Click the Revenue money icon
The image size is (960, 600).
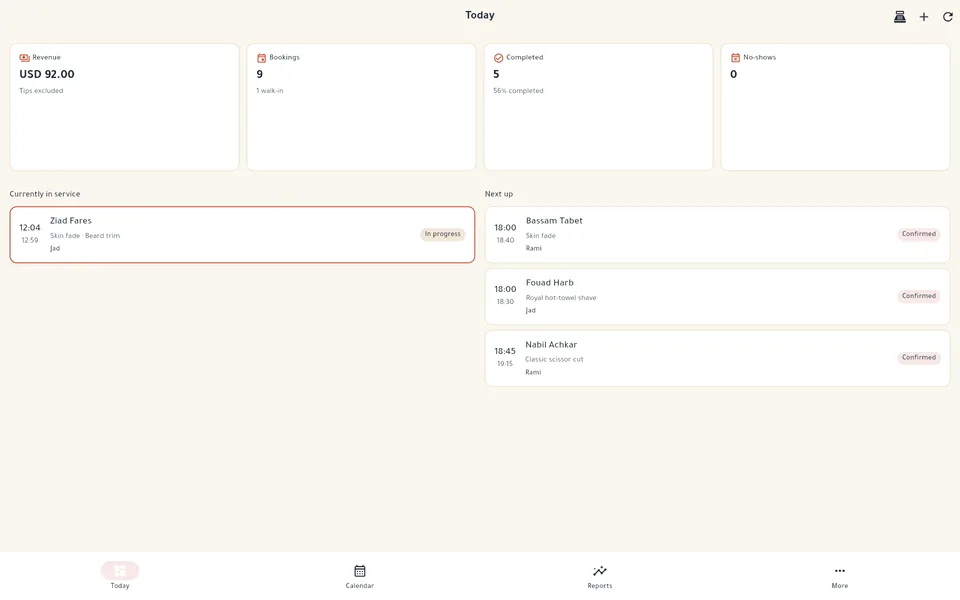click(24, 58)
